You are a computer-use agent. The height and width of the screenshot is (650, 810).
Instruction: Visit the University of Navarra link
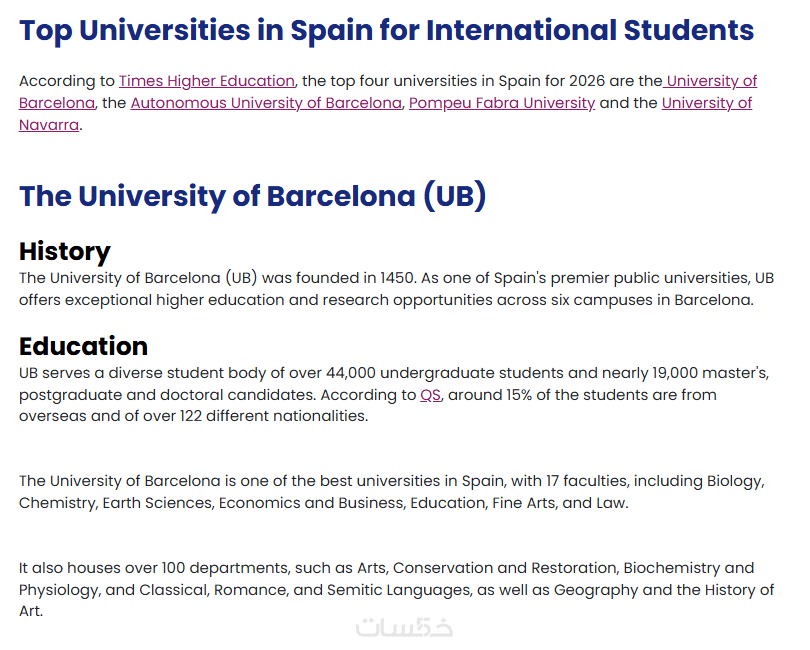point(707,103)
